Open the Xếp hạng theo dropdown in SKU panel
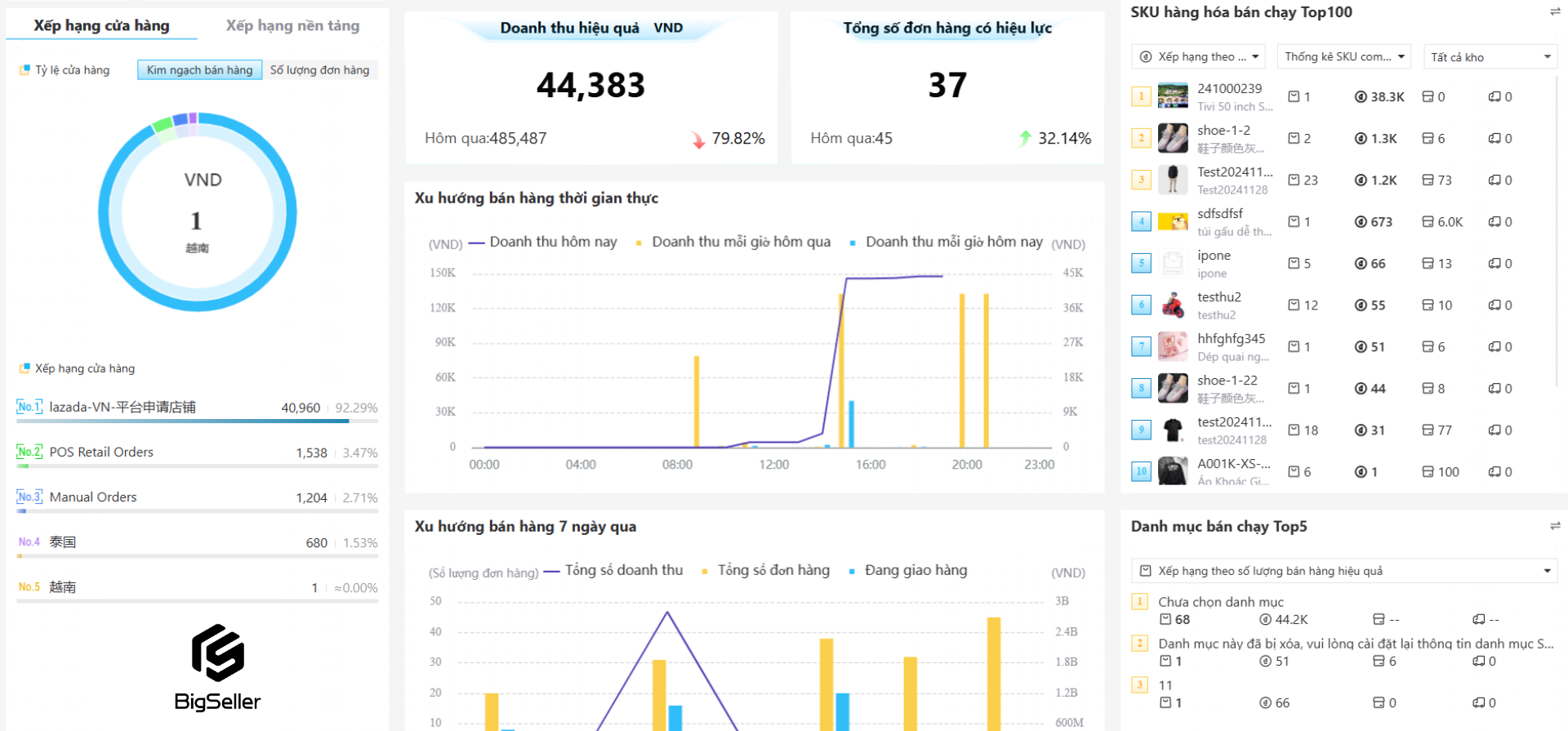Screen dimensions: 1568x731 [1197, 57]
